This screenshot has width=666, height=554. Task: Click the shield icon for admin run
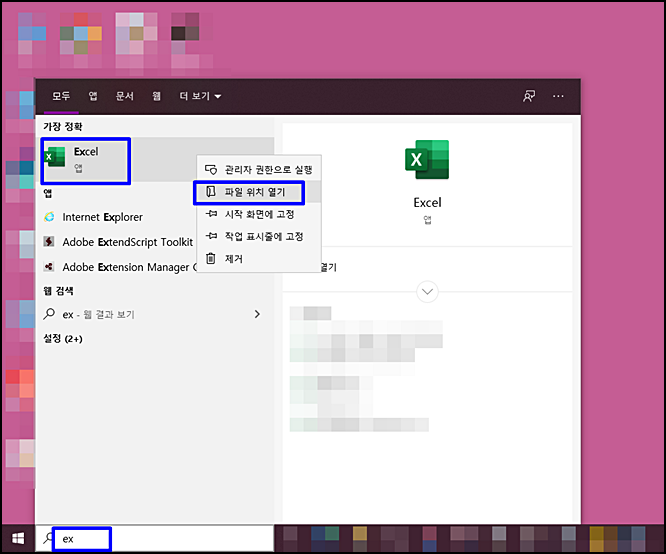[211, 170]
